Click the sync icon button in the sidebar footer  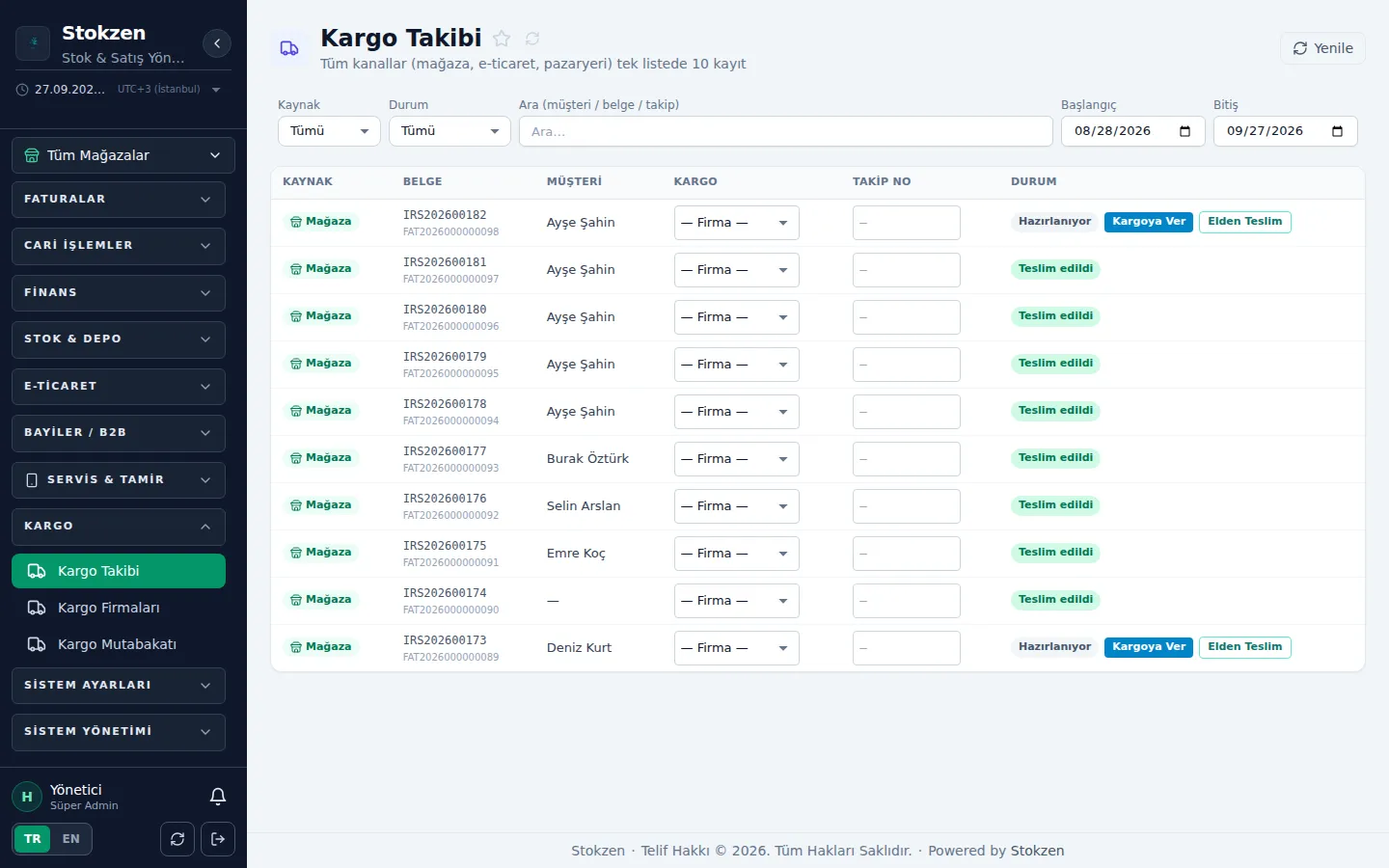177,839
